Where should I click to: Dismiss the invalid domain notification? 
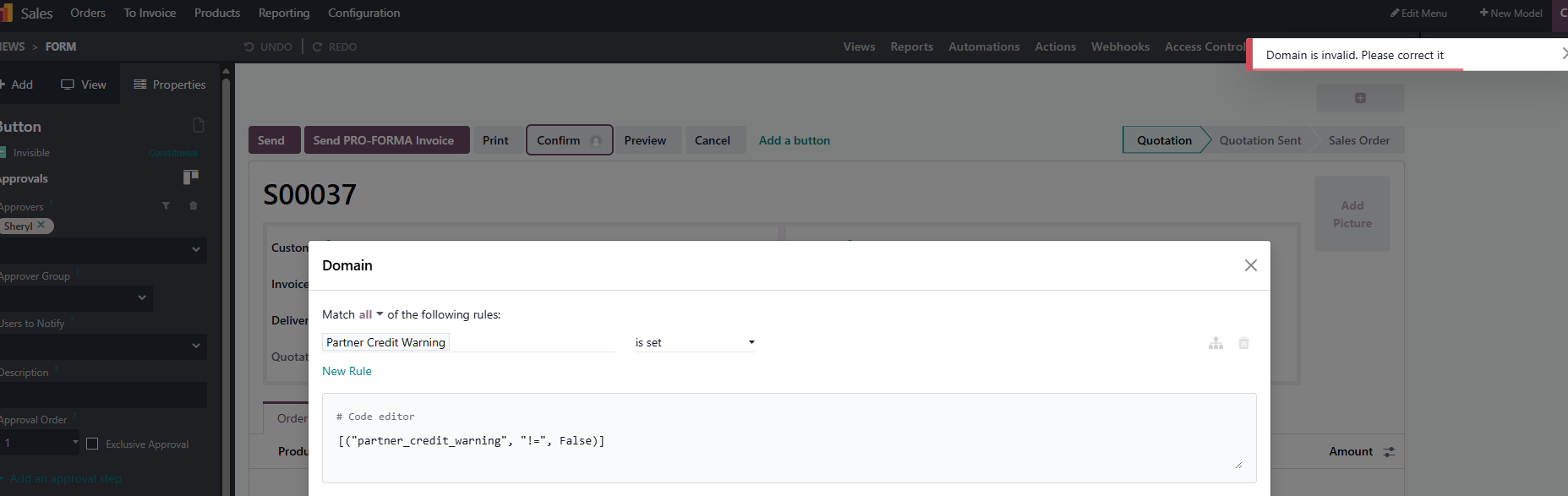1563,54
